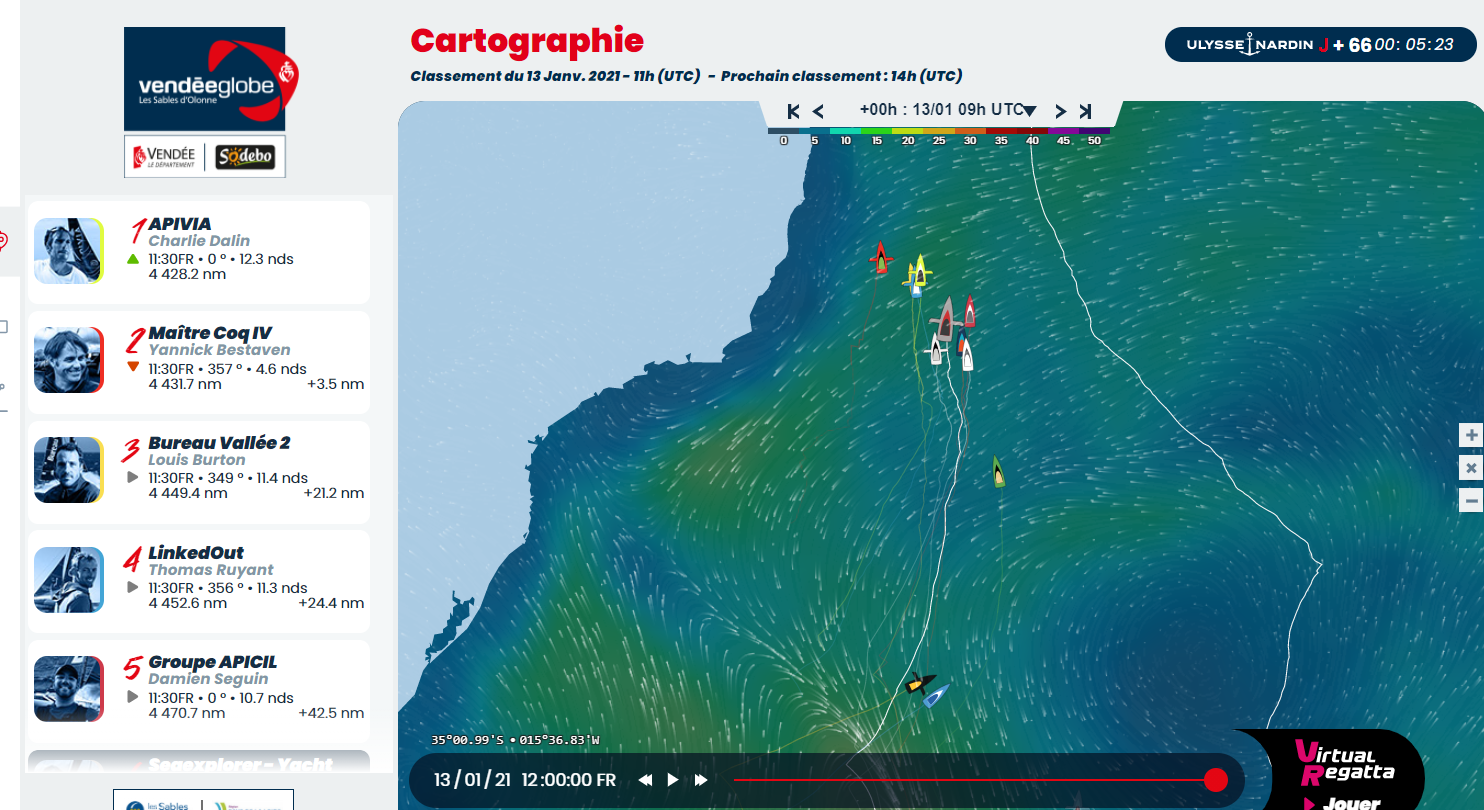Go to next weather forecast step
1484x810 pixels.
[x=1061, y=111]
